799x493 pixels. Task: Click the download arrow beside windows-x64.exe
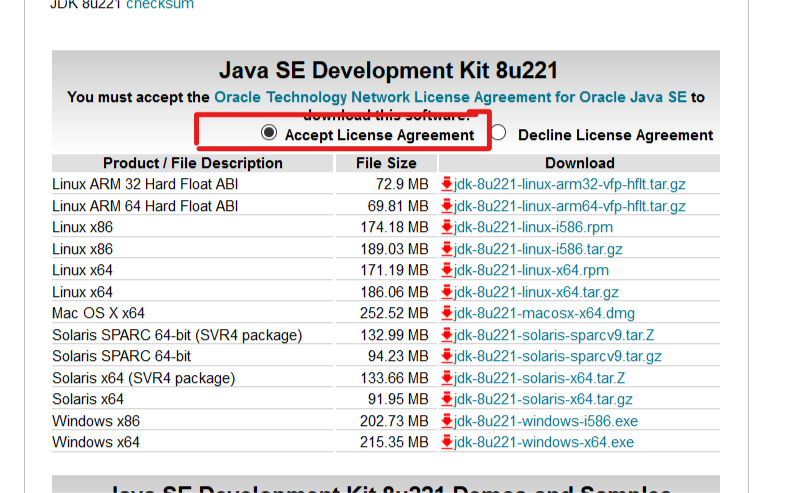click(447, 441)
